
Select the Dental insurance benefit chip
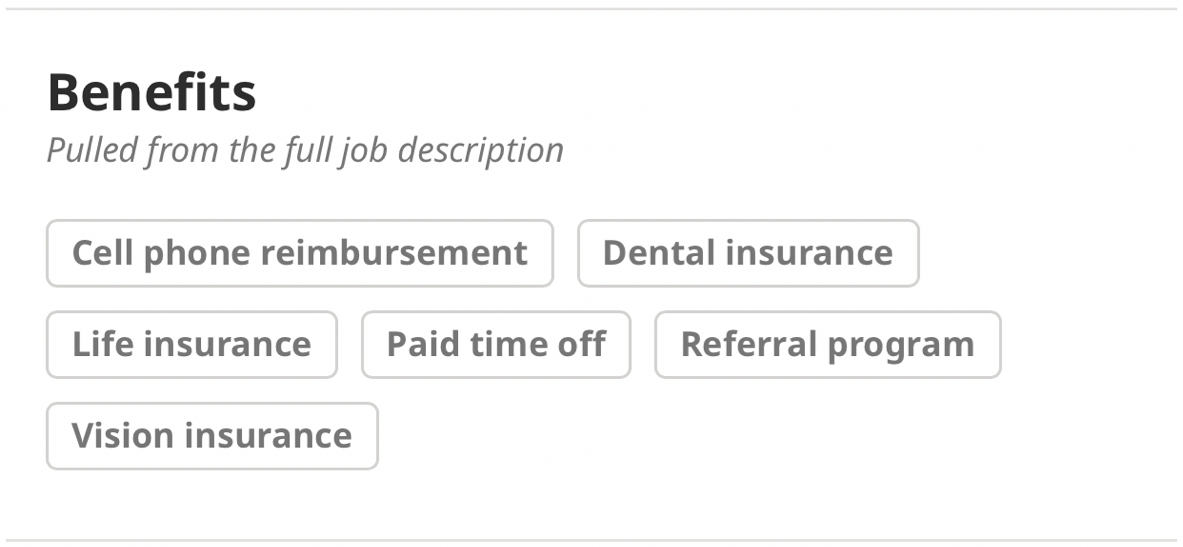(747, 253)
